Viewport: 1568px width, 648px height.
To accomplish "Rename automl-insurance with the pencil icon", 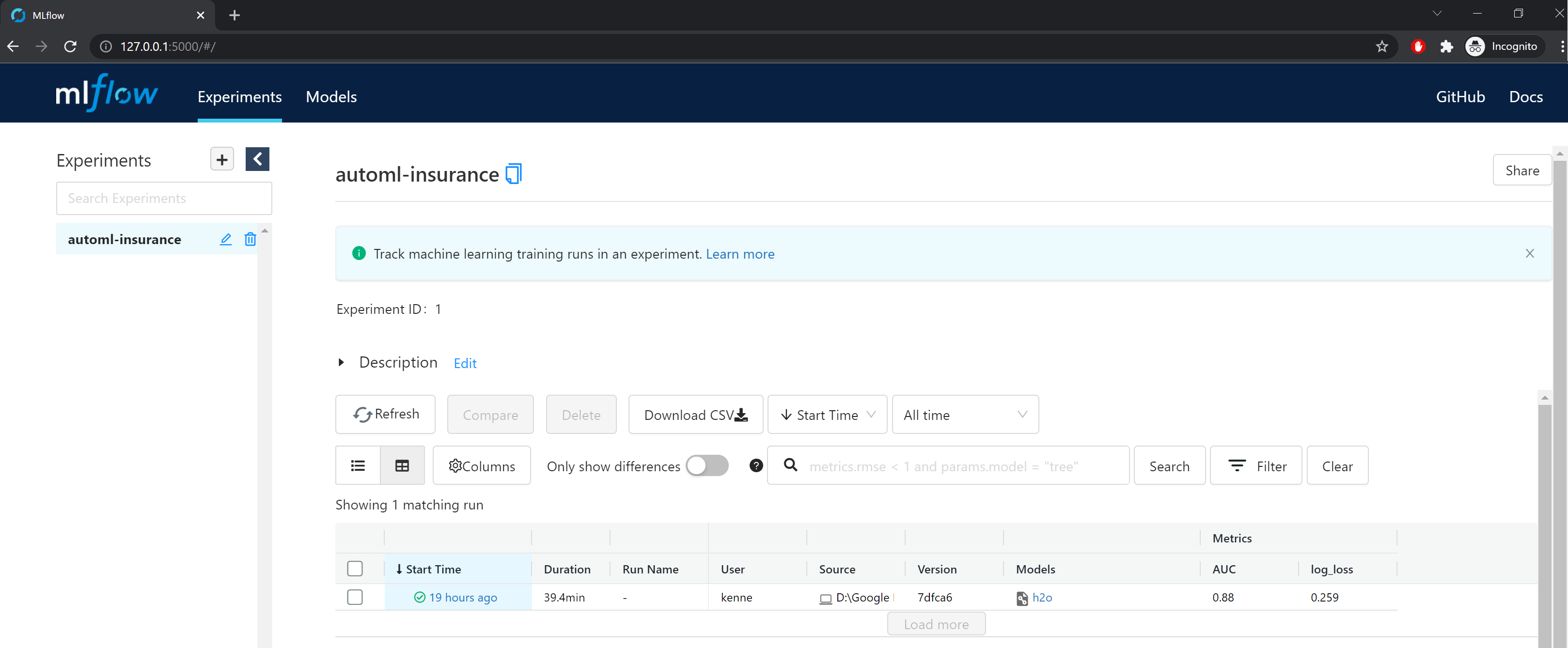I will tap(226, 239).
